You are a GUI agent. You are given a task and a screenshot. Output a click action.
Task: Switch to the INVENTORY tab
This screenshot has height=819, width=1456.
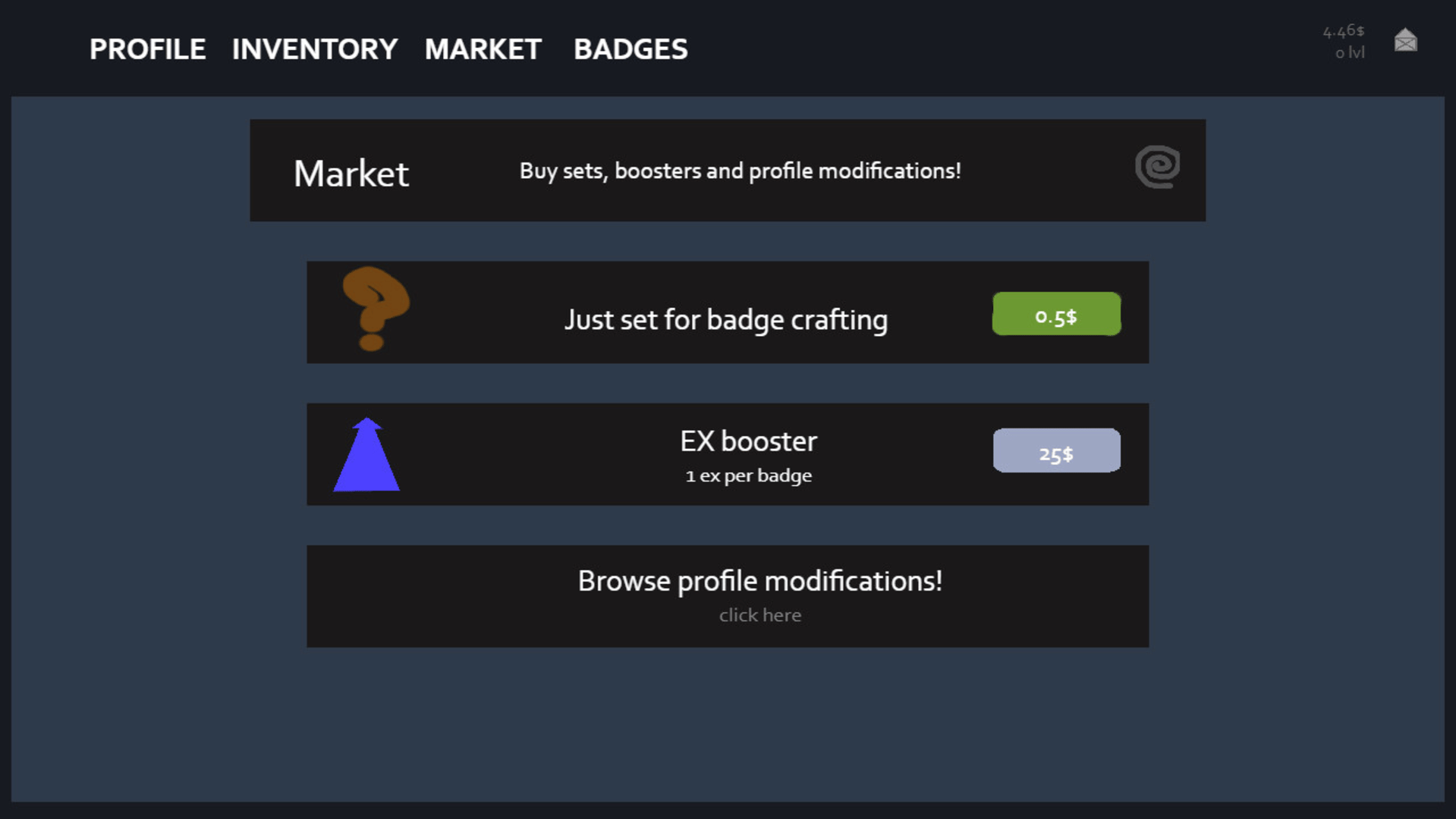click(x=314, y=49)
